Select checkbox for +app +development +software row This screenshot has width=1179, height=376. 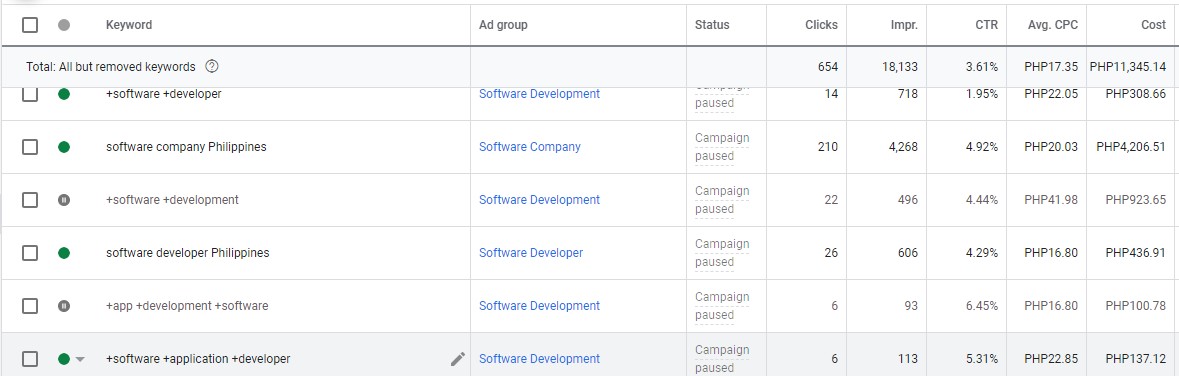tap(29, 306)
